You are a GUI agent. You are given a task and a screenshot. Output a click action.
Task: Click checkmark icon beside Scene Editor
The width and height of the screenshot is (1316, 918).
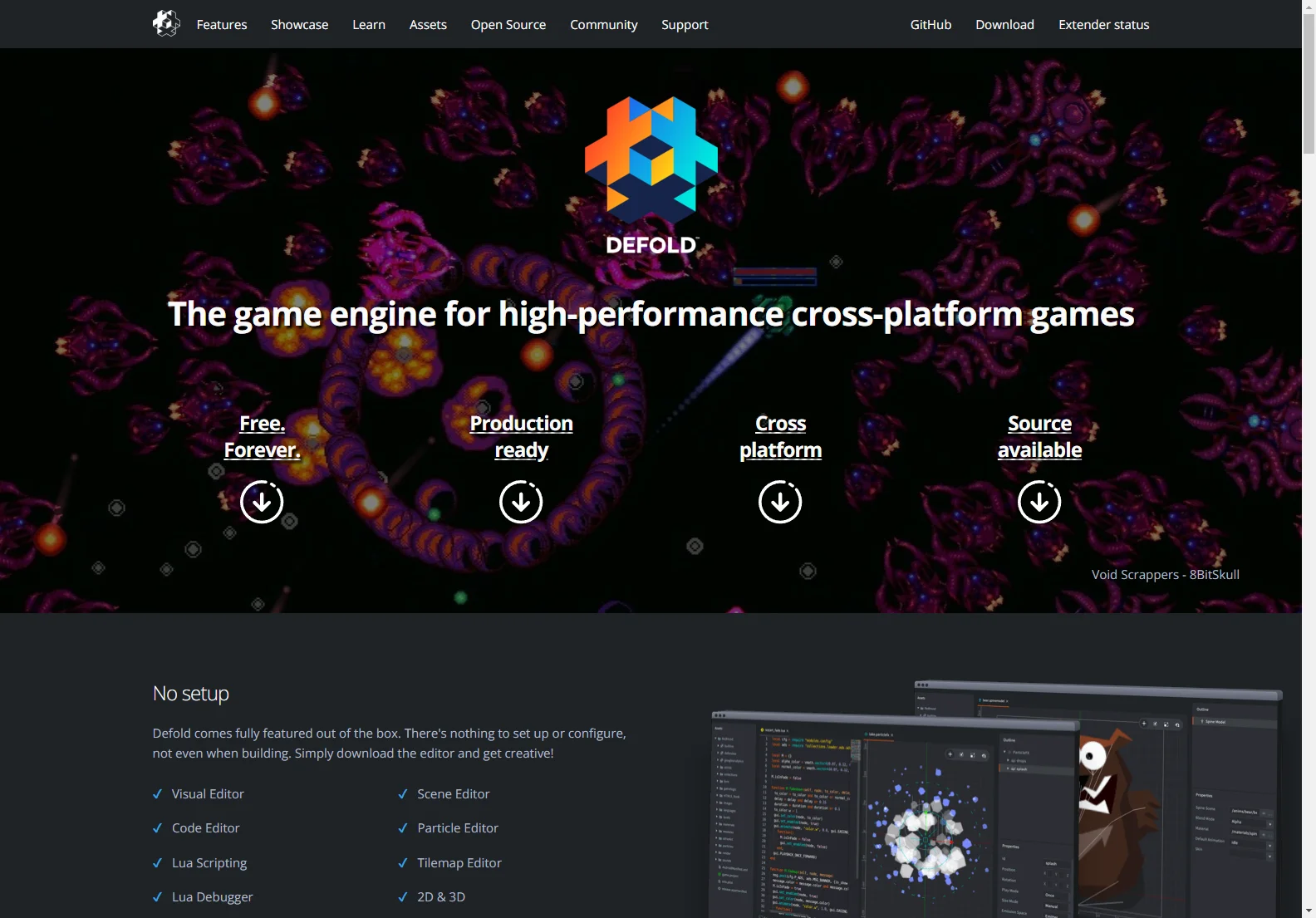point(403,794)
